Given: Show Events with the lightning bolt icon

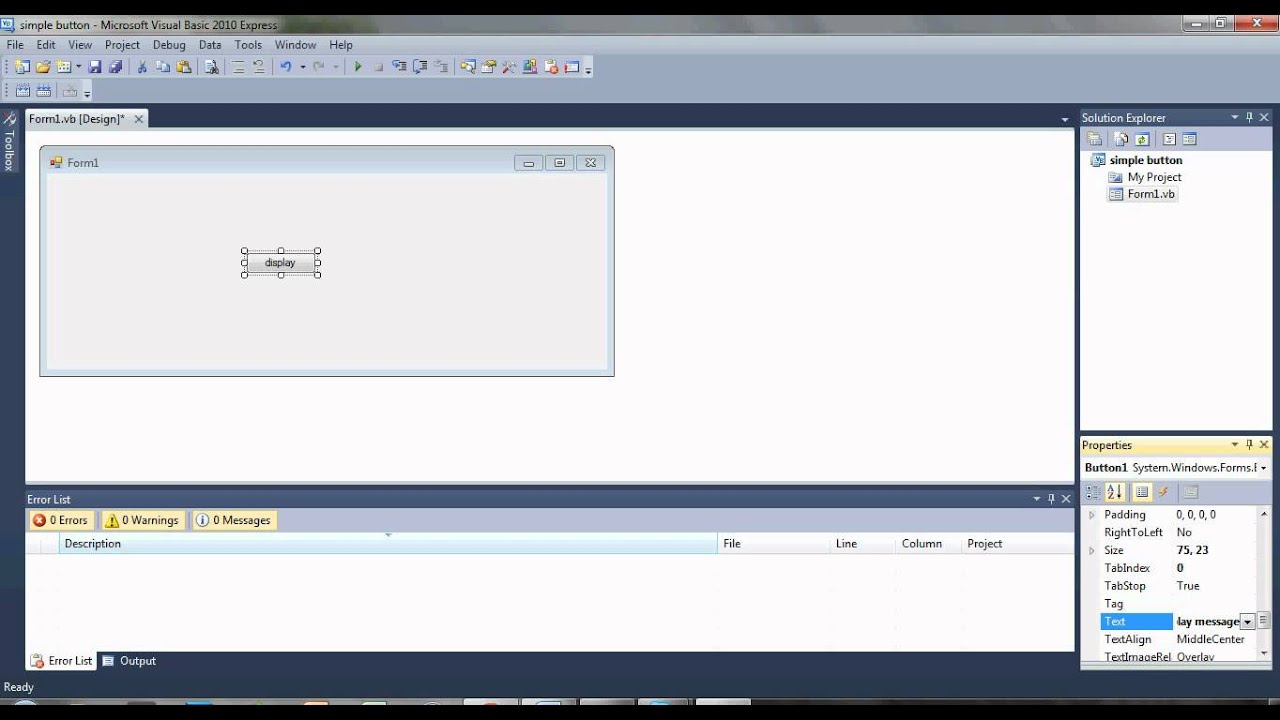Looking at the screenshot, I should [x=1164, y=492].
